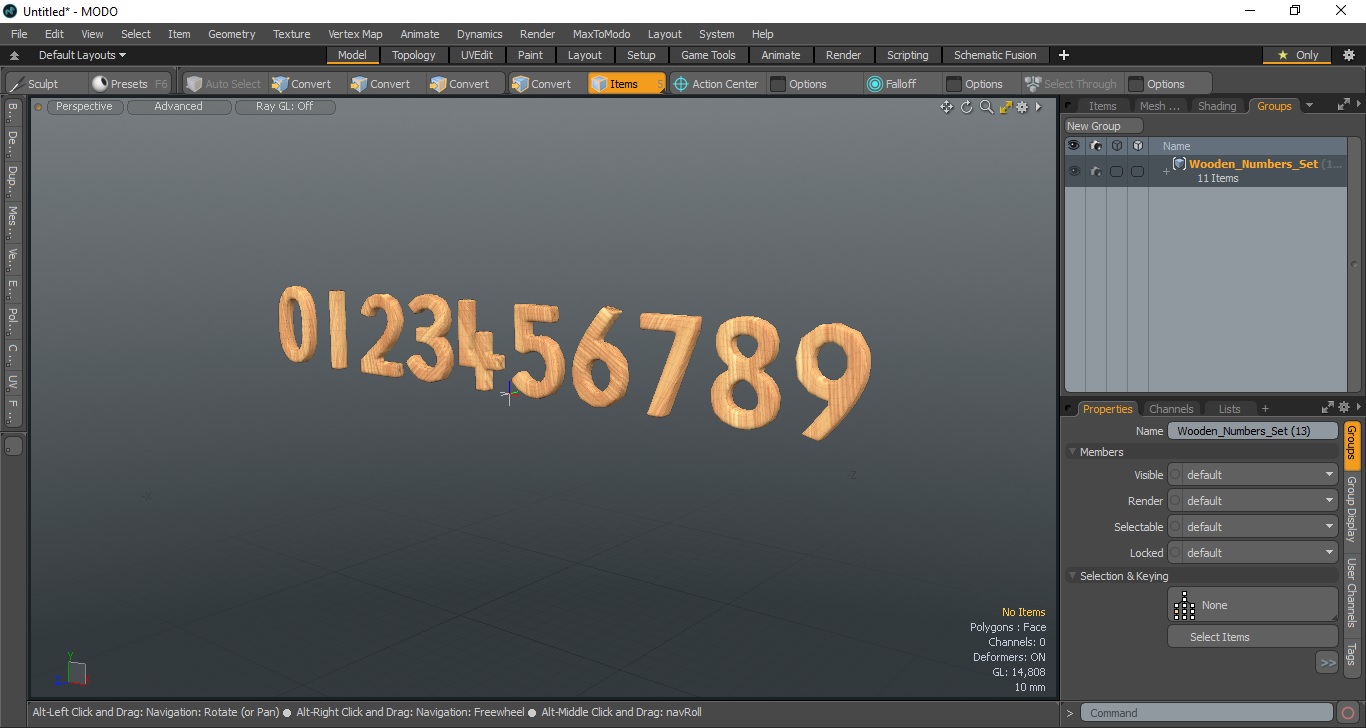Image resolution: width=1366 pixels, height=728 pixels.
Task: Open the Groups tab dropdown arrow
Action: point(1309,105)
